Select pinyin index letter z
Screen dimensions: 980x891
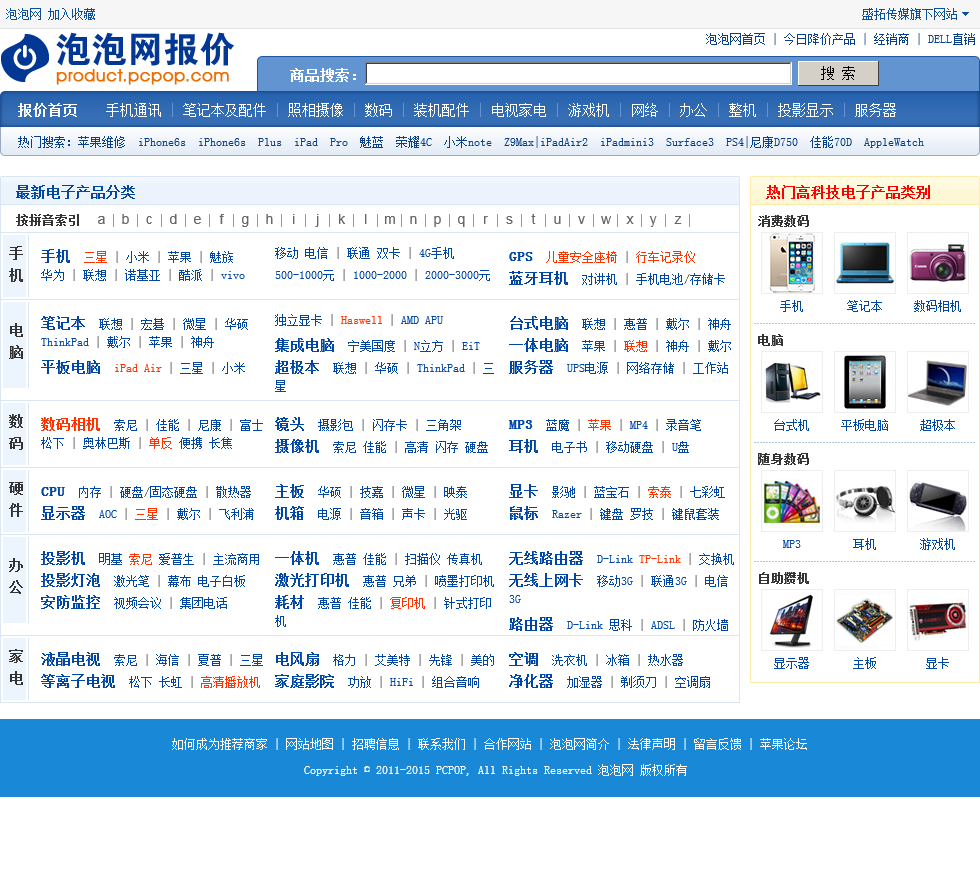pyautogui.click(x=678, y=219)
